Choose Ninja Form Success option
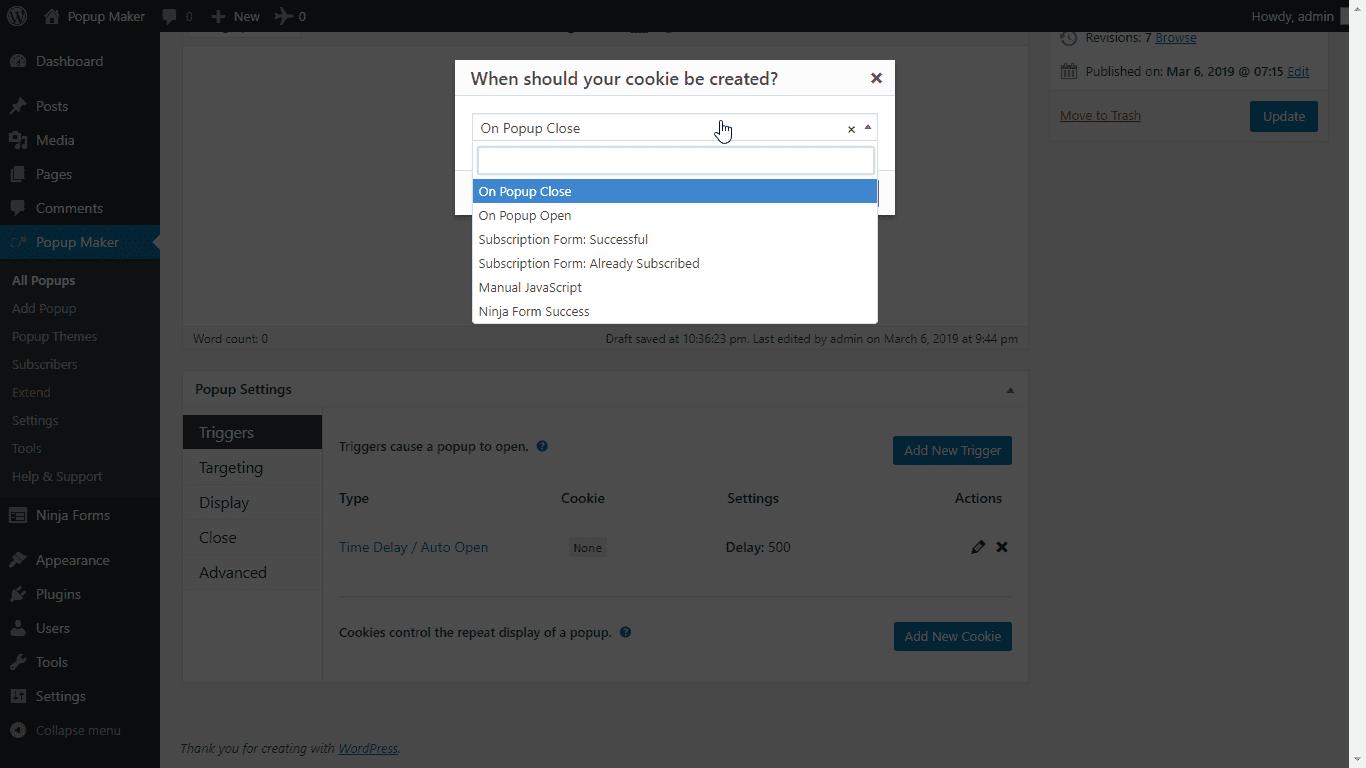The image size is (1366, 768). 675,311
